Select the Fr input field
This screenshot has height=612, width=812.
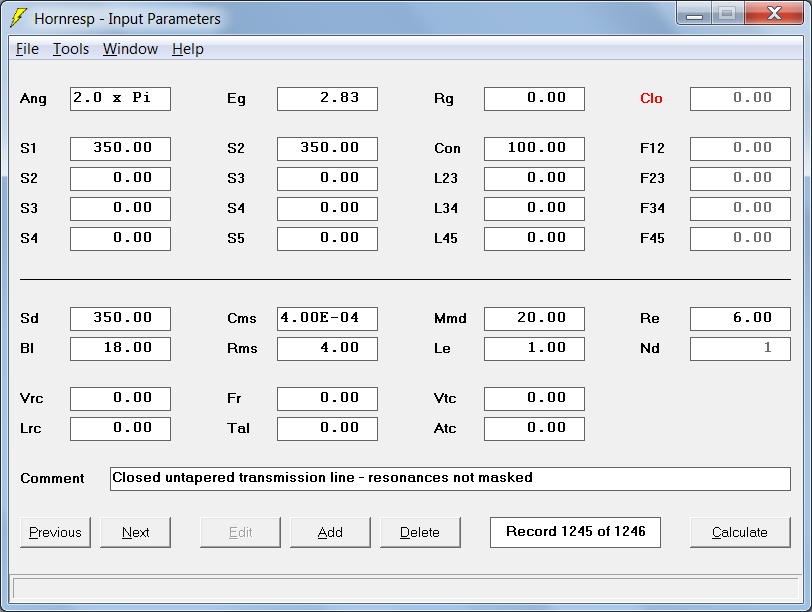coord(327,399)
